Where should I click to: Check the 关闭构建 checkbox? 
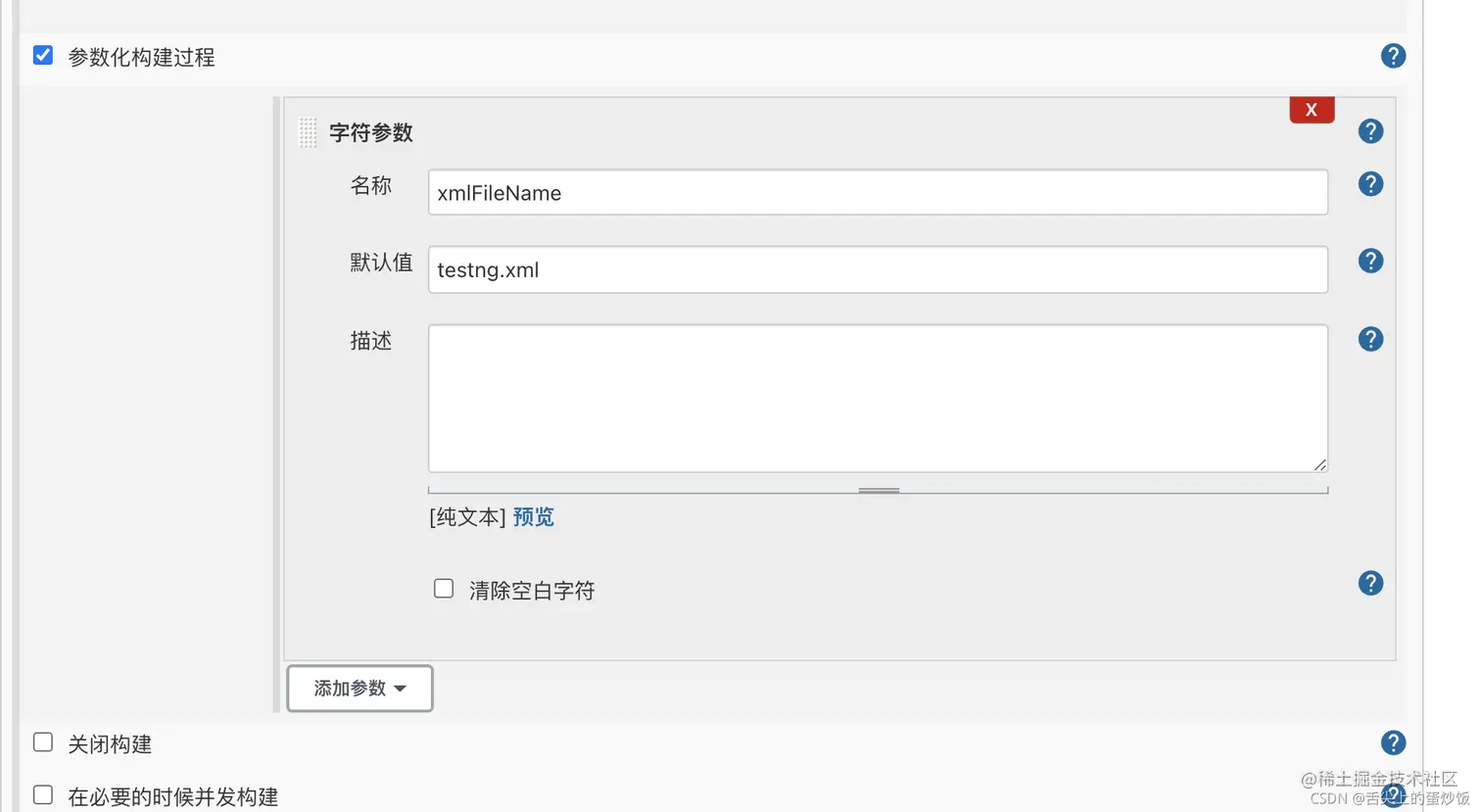(x=43, y=742)
